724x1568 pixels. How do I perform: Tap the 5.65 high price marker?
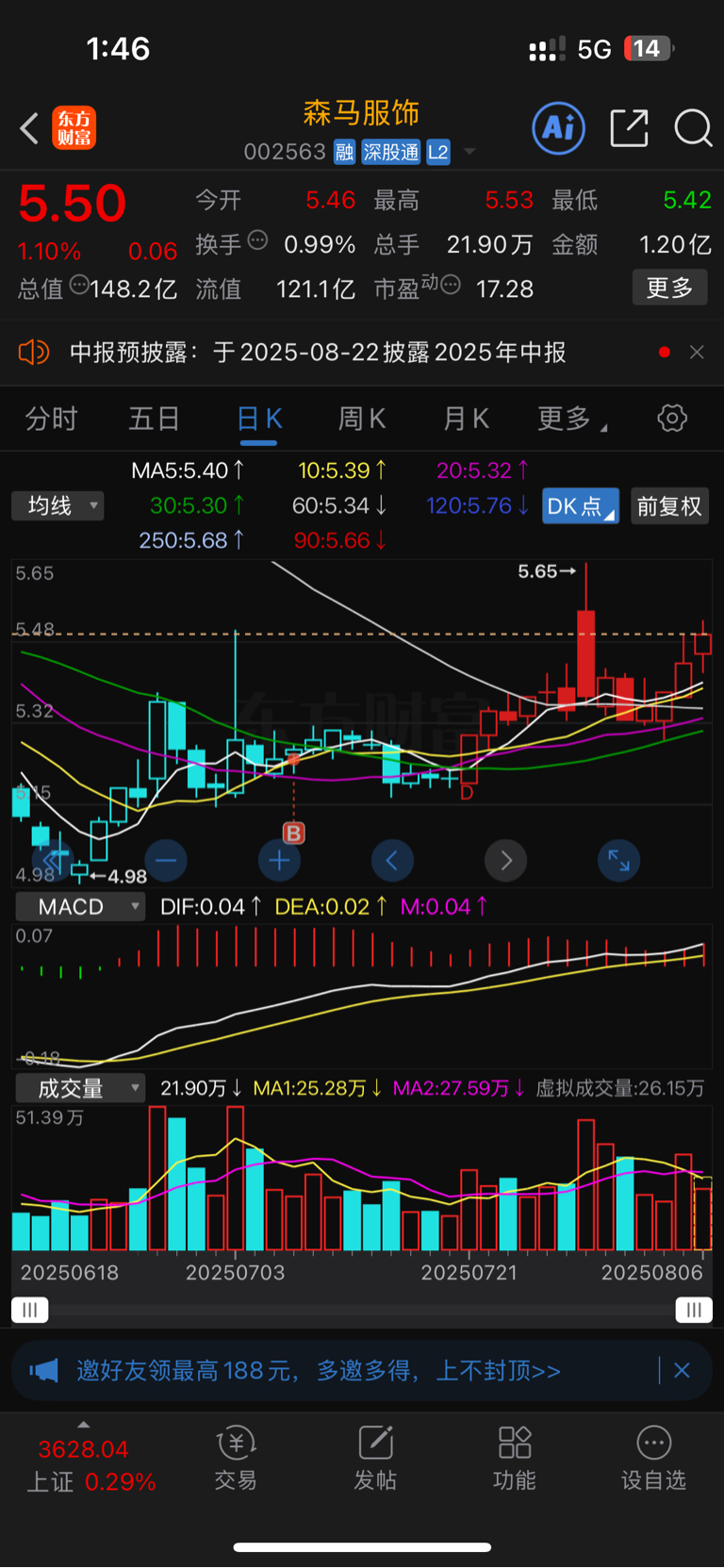[x=547, y=571]
